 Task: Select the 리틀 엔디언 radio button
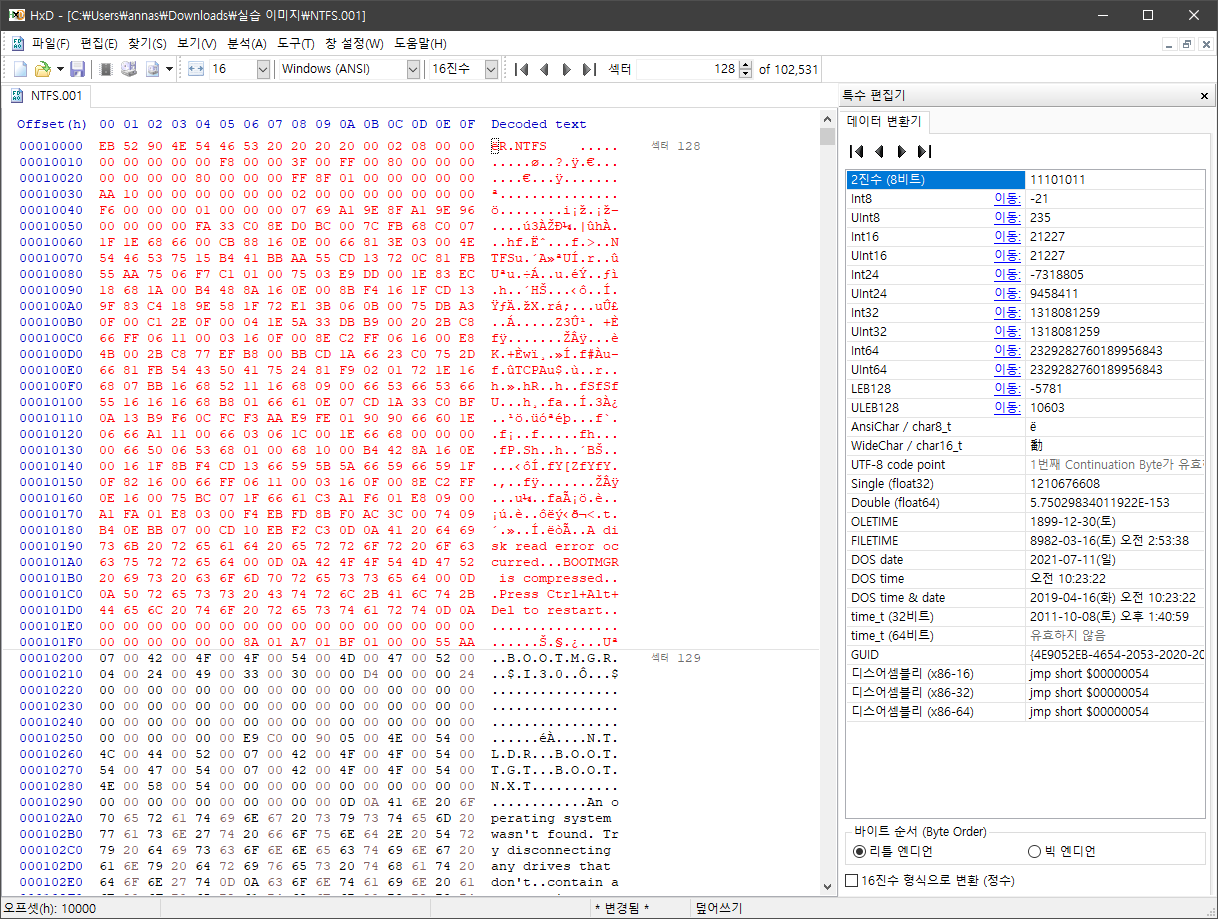click(x=893, y=851)
